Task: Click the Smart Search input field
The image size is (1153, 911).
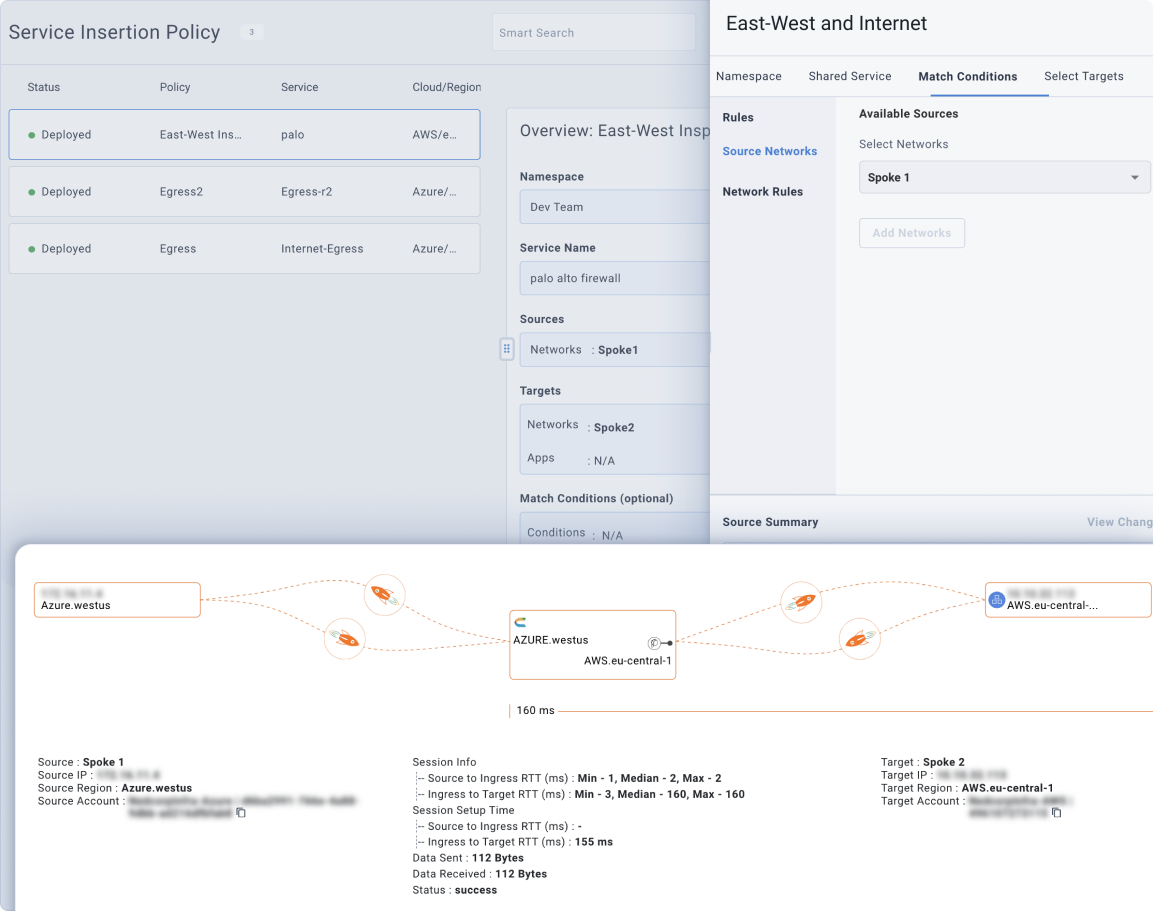Action: tap(594, 33)
